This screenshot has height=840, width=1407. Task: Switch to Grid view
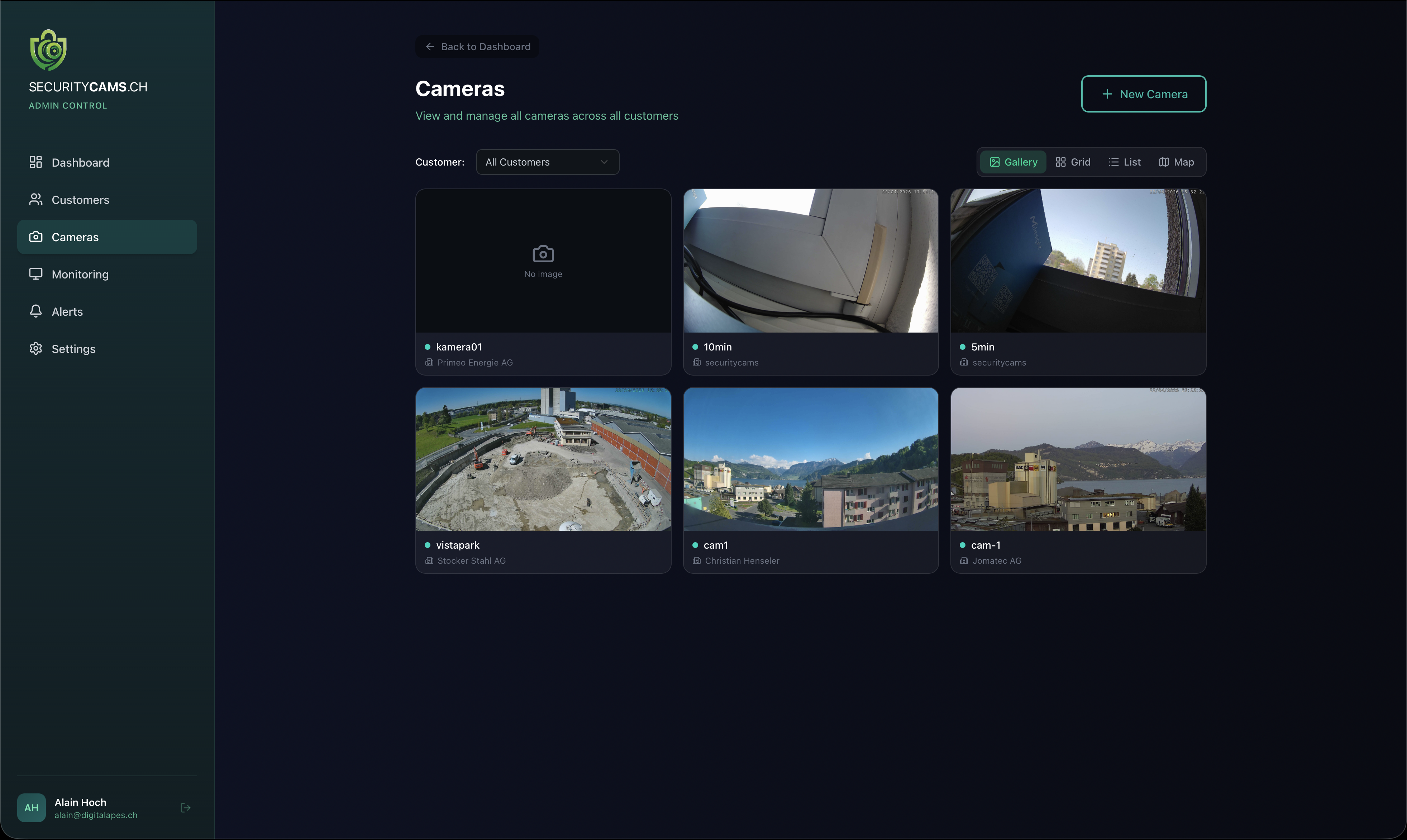pos(1073,162)
